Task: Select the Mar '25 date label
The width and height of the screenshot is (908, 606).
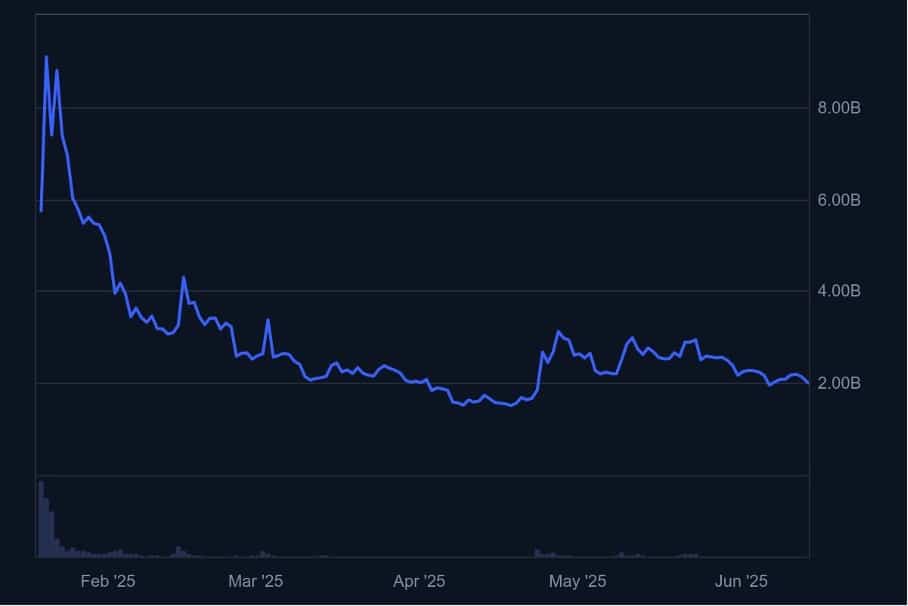Action: click(x=256, y=581)
